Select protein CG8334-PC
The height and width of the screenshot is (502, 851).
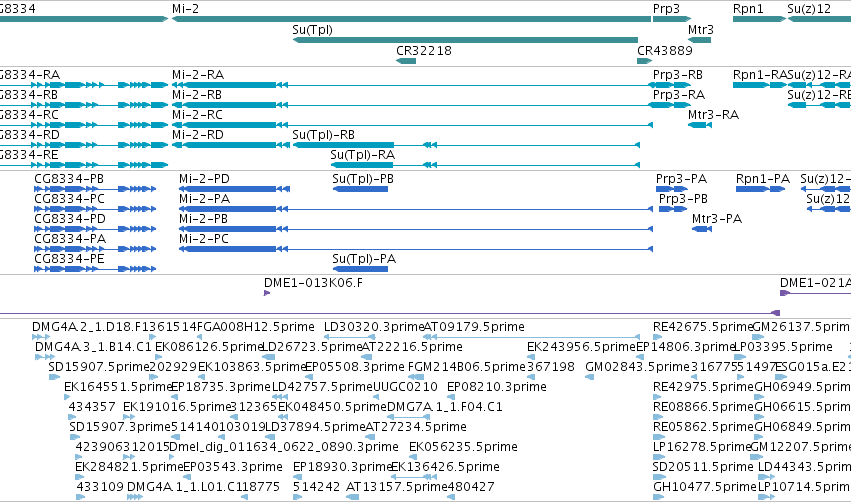[95, 209]
